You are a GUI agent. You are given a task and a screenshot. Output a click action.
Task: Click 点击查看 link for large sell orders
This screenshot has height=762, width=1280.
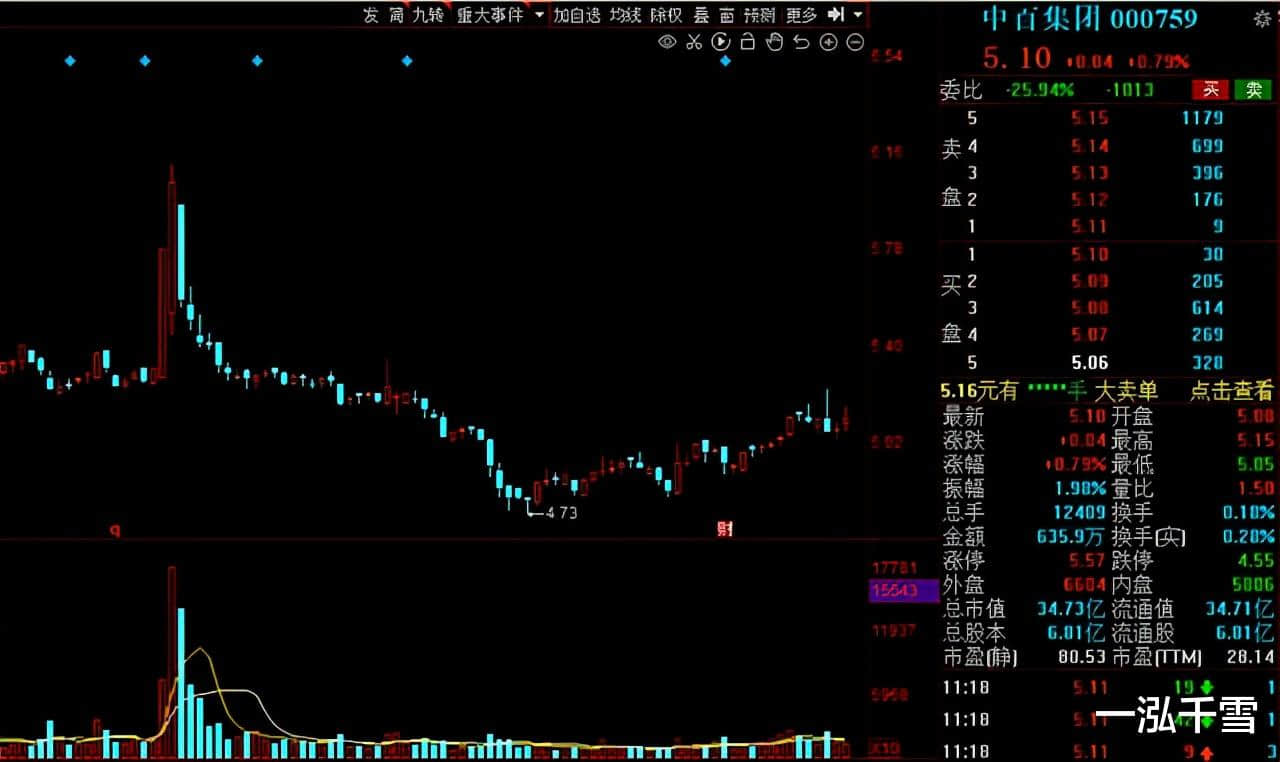1231,390
